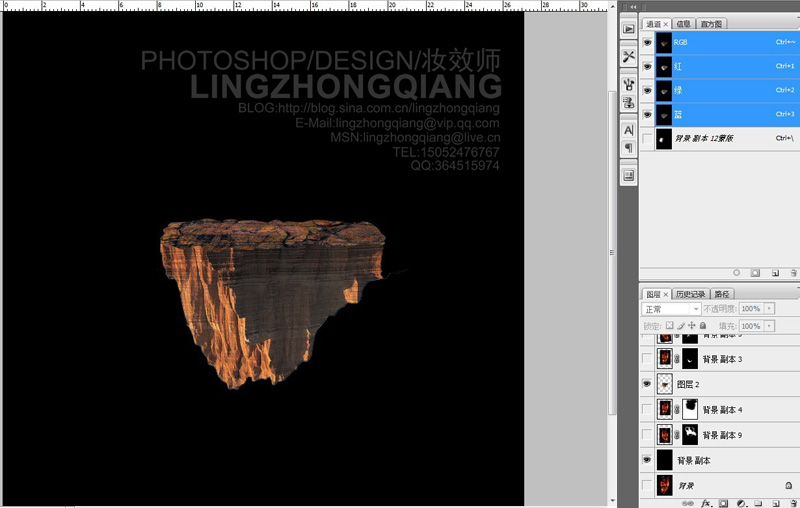The height and width of the screenshot is (508, 800).
Task: Load channel as selection circle icon
Action: [x=736, y=273]
